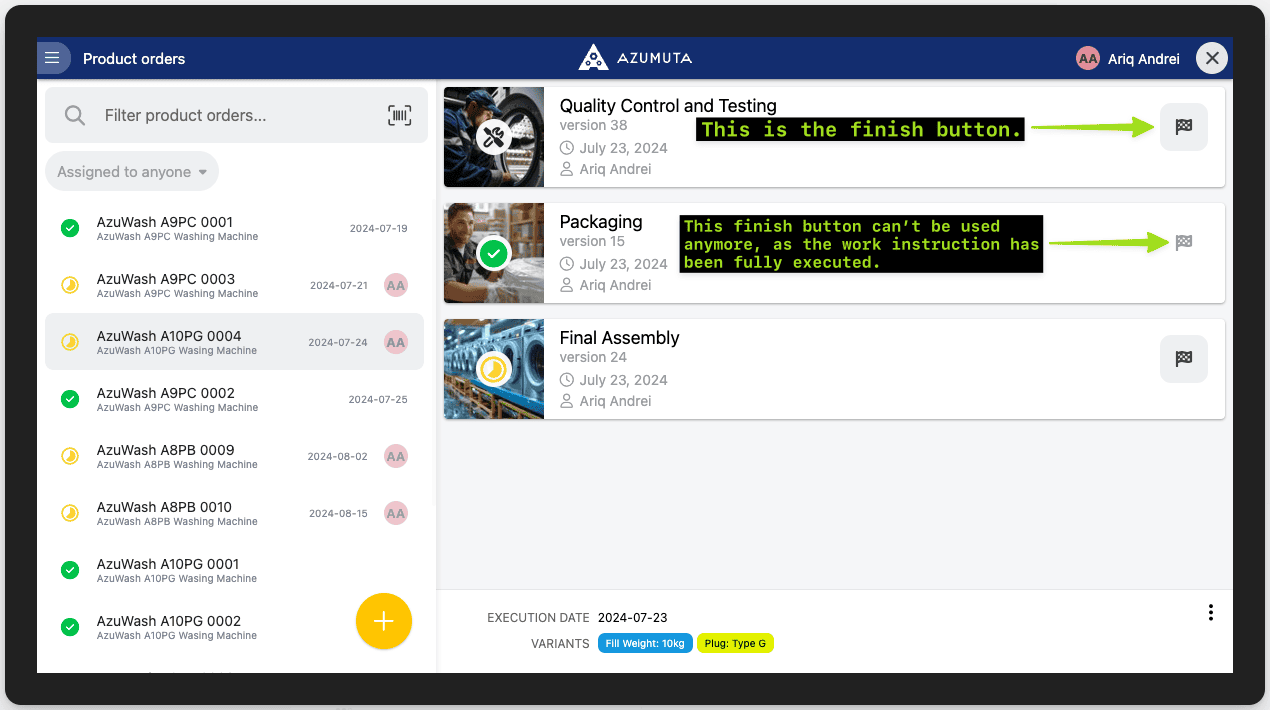Open the hamburger navigation menu

53,58
